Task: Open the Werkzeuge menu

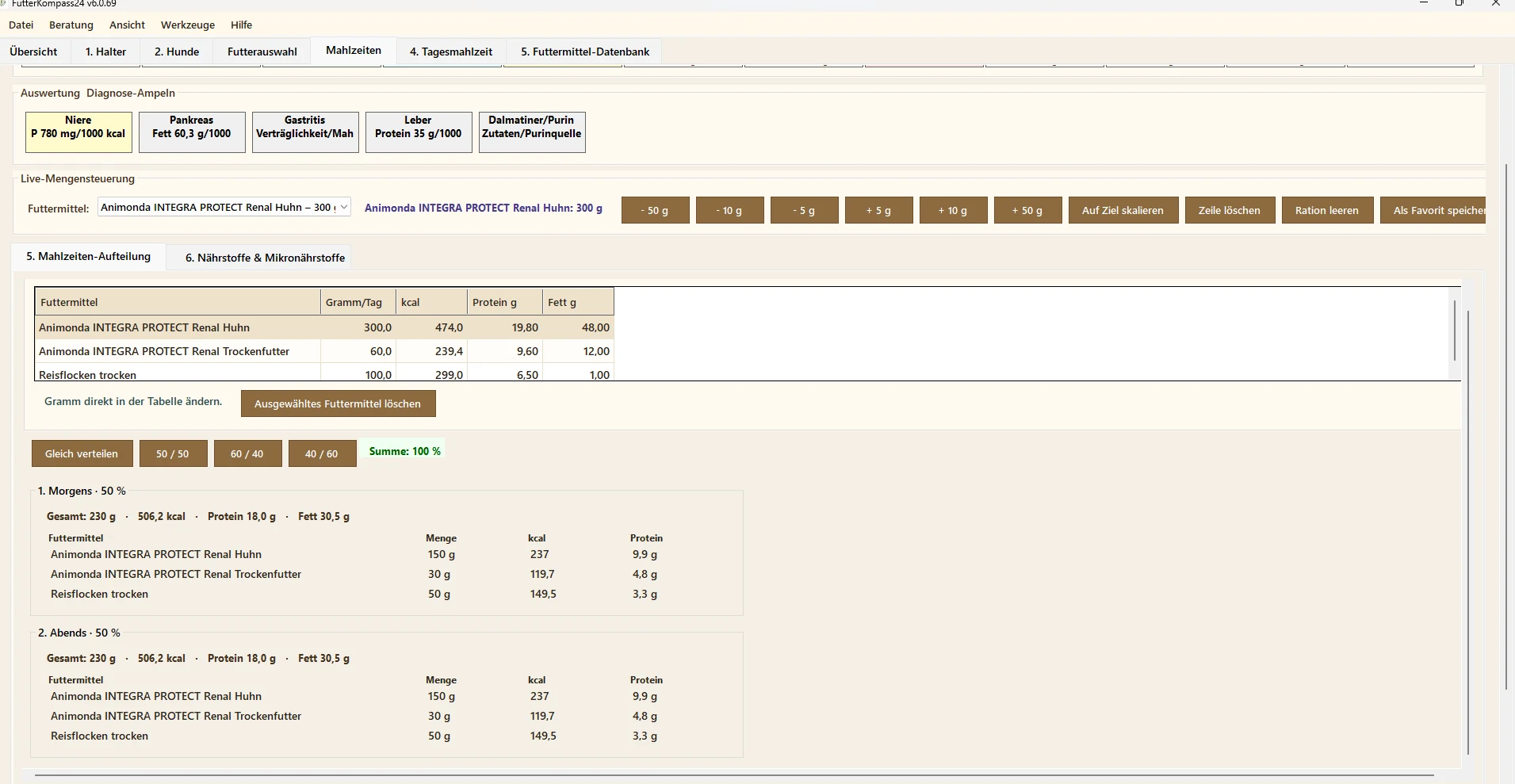Action: (x=188, y=25)
